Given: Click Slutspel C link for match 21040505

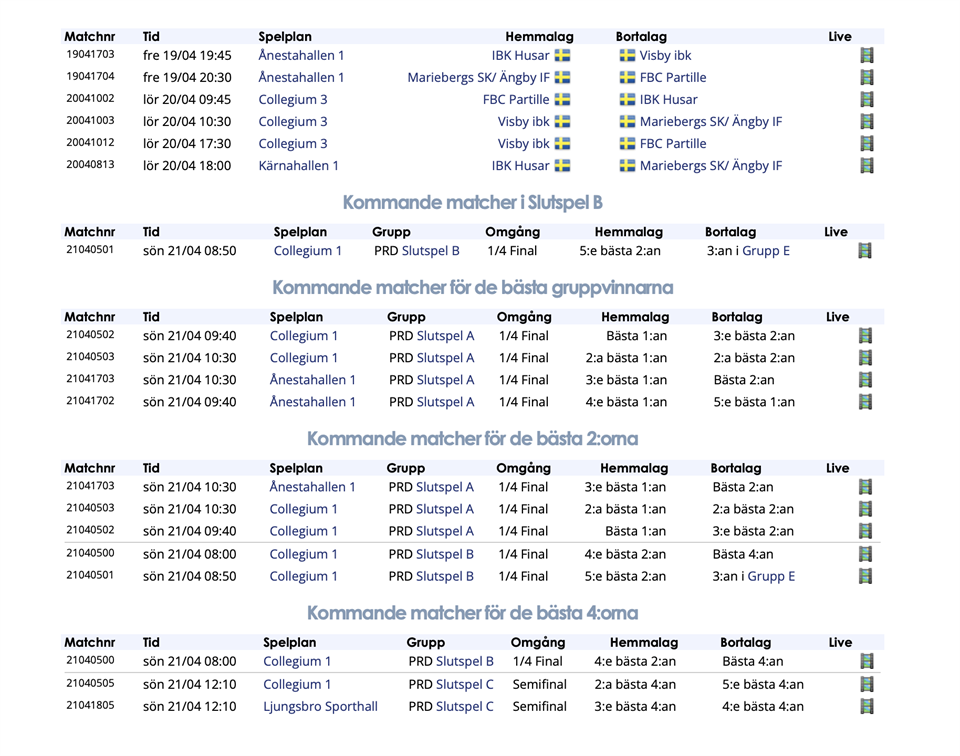Looking at the screenshot, I should (x=464, y=685).
